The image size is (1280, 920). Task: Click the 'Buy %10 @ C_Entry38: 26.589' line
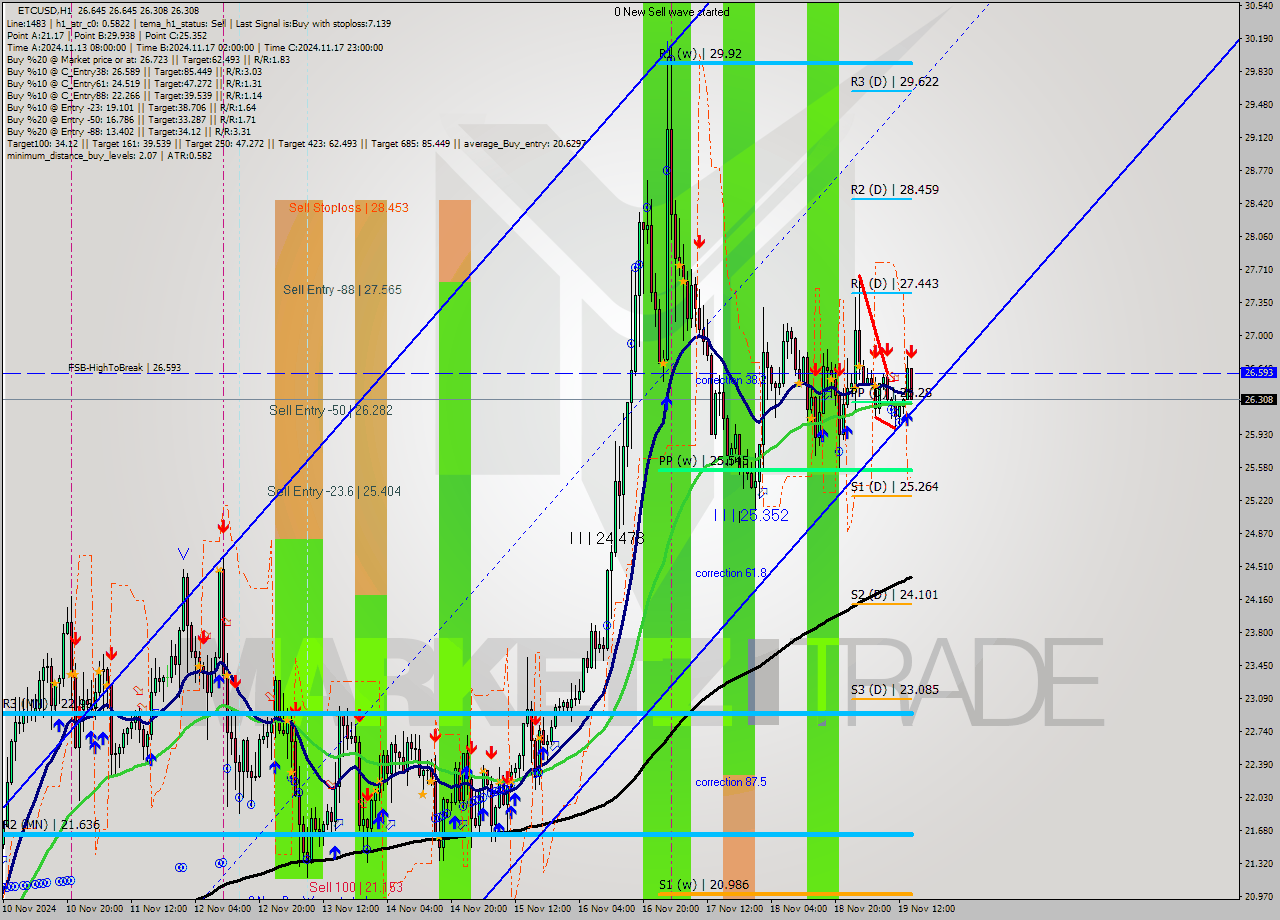click(134, 71)
